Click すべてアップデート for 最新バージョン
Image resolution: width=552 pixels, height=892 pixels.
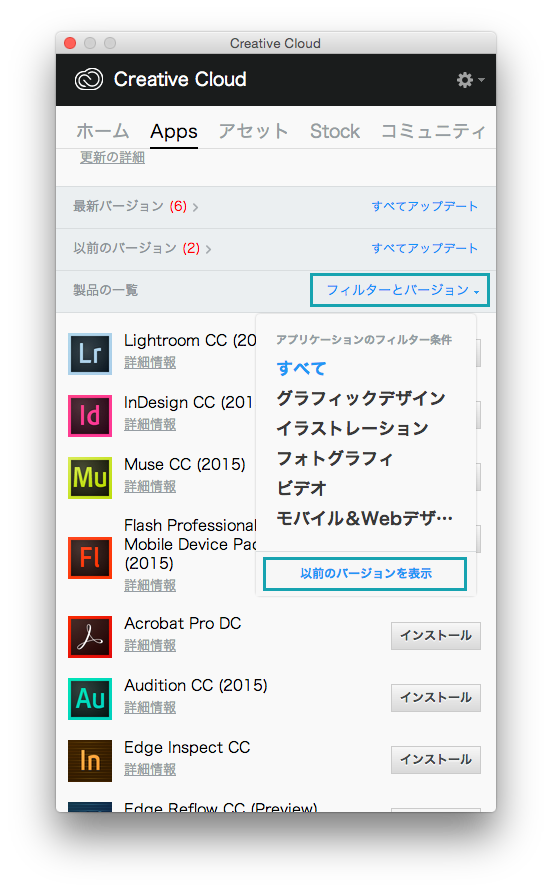(x=425, y=207)
